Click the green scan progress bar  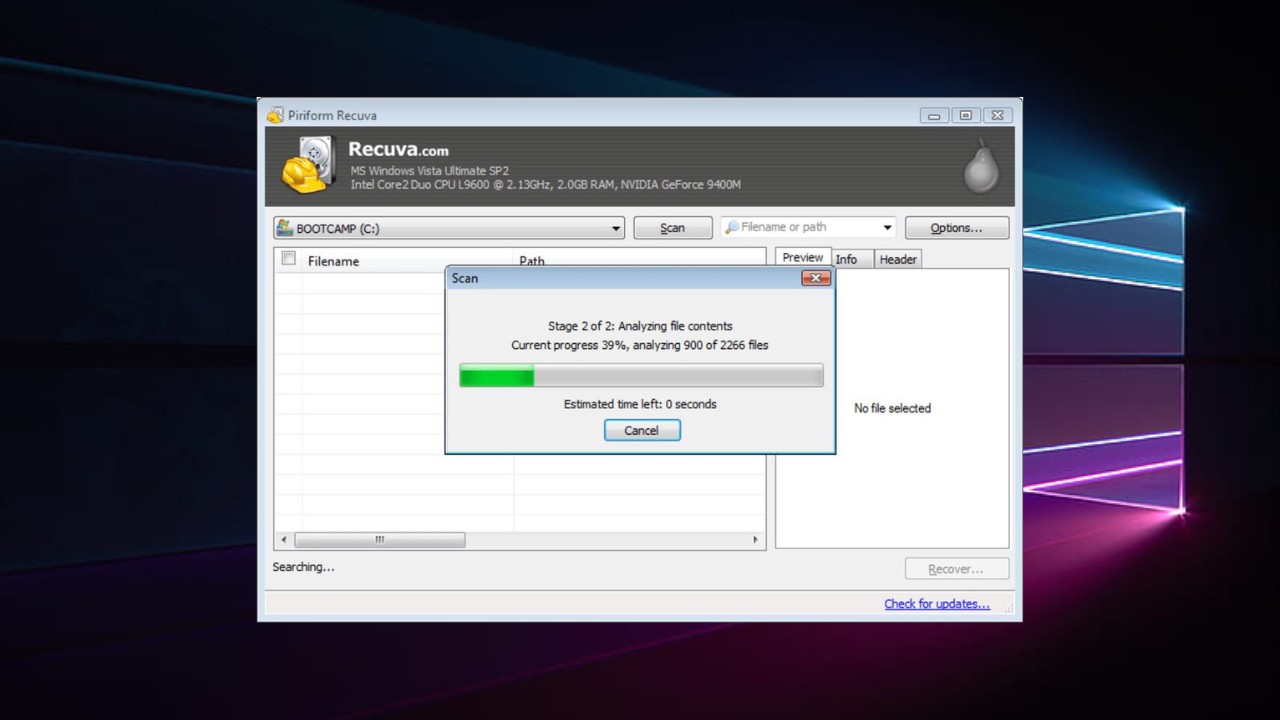(x=641, y=376)
